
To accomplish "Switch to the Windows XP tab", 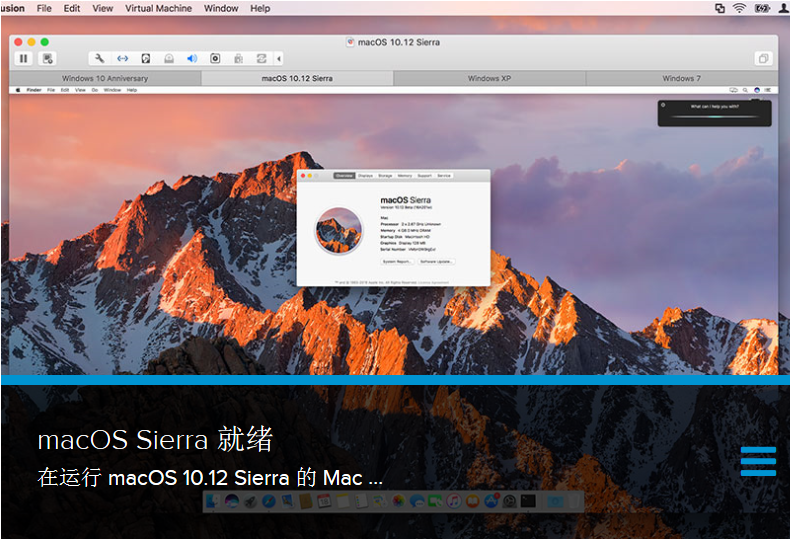I will click(x=489, y=78).
